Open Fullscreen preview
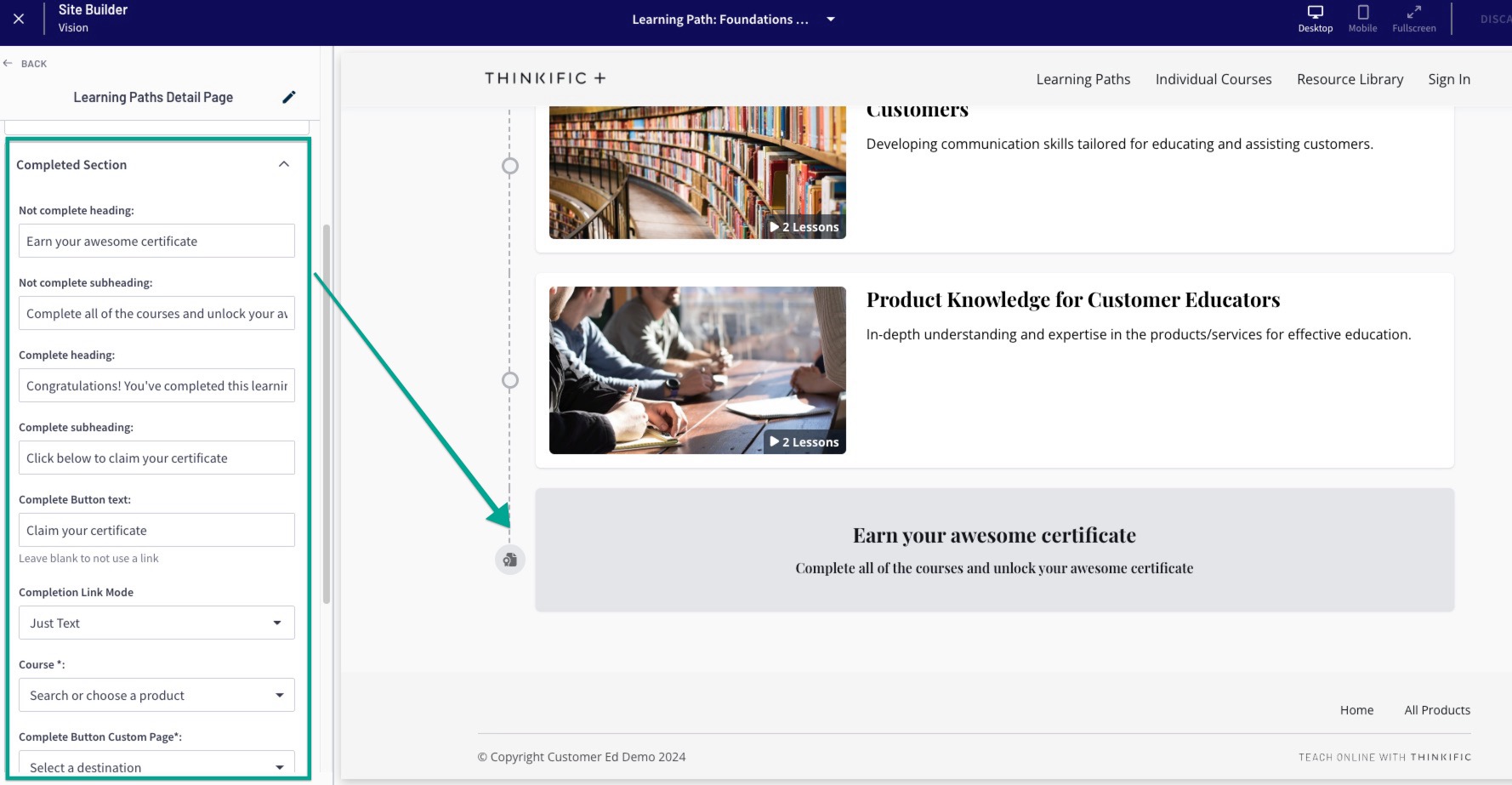1512x785 pixels. click(x=1413, y=19)
